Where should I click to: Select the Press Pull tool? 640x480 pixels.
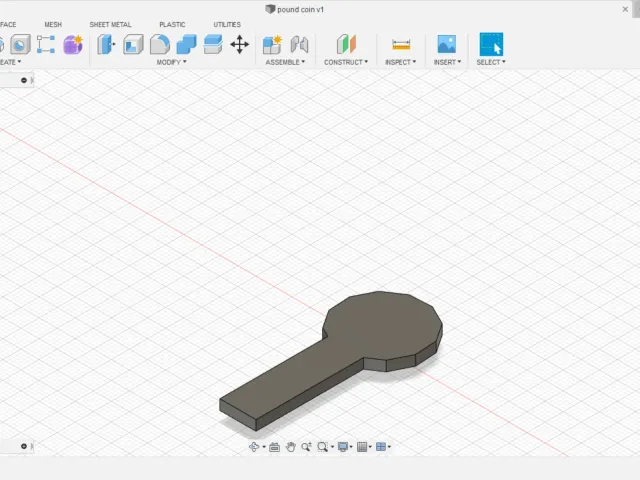point(106,44)
